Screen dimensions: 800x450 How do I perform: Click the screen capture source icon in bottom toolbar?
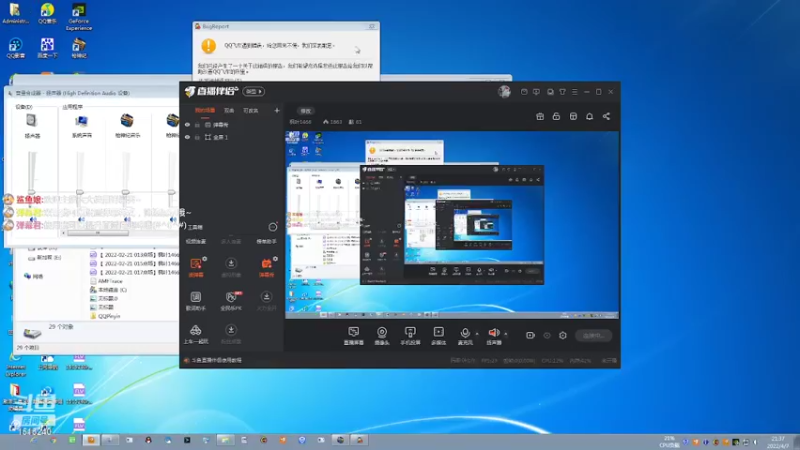pyautogui.click(x=353, y=333)
